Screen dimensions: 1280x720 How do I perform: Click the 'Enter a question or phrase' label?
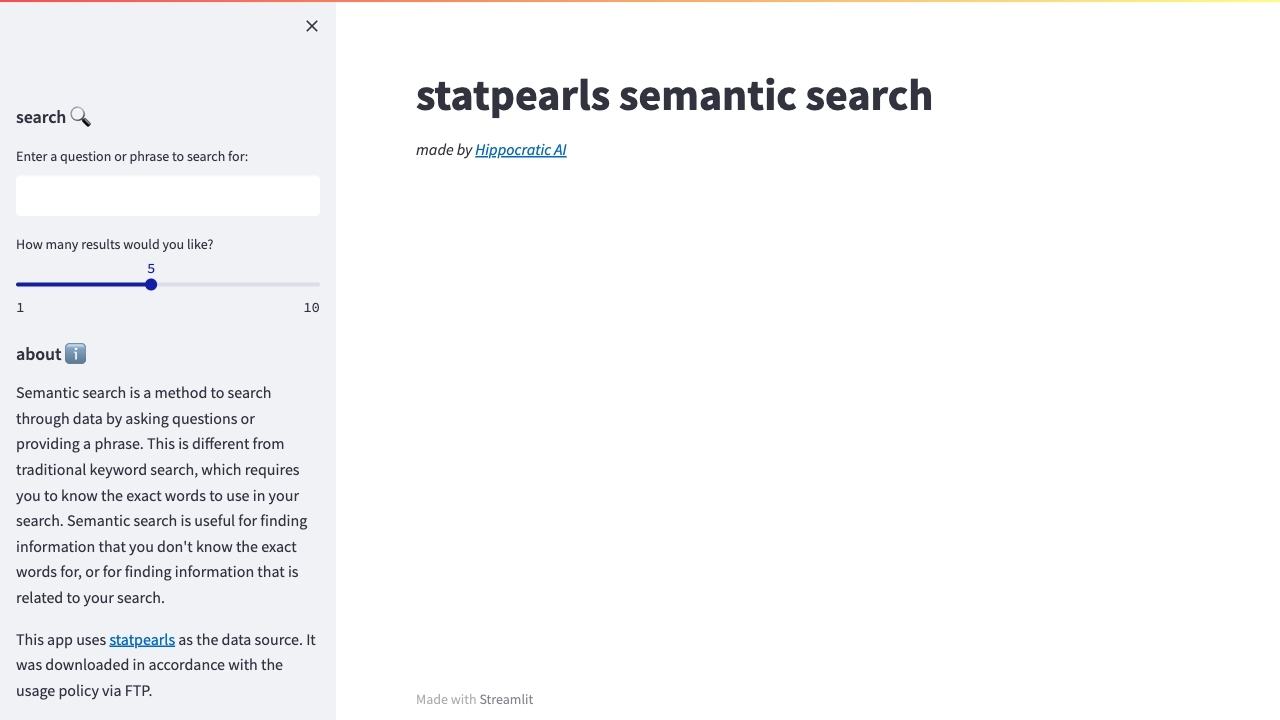132,157
